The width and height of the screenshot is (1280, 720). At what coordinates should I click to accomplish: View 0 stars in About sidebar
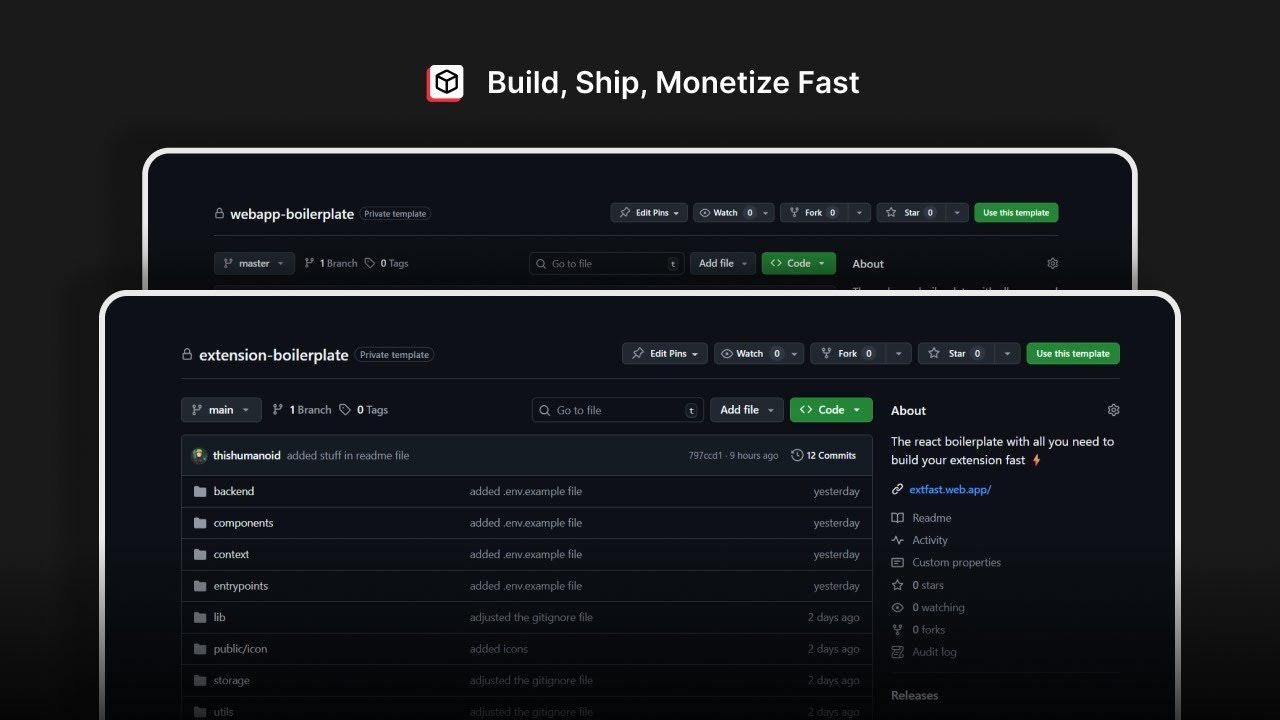point(928,585)
